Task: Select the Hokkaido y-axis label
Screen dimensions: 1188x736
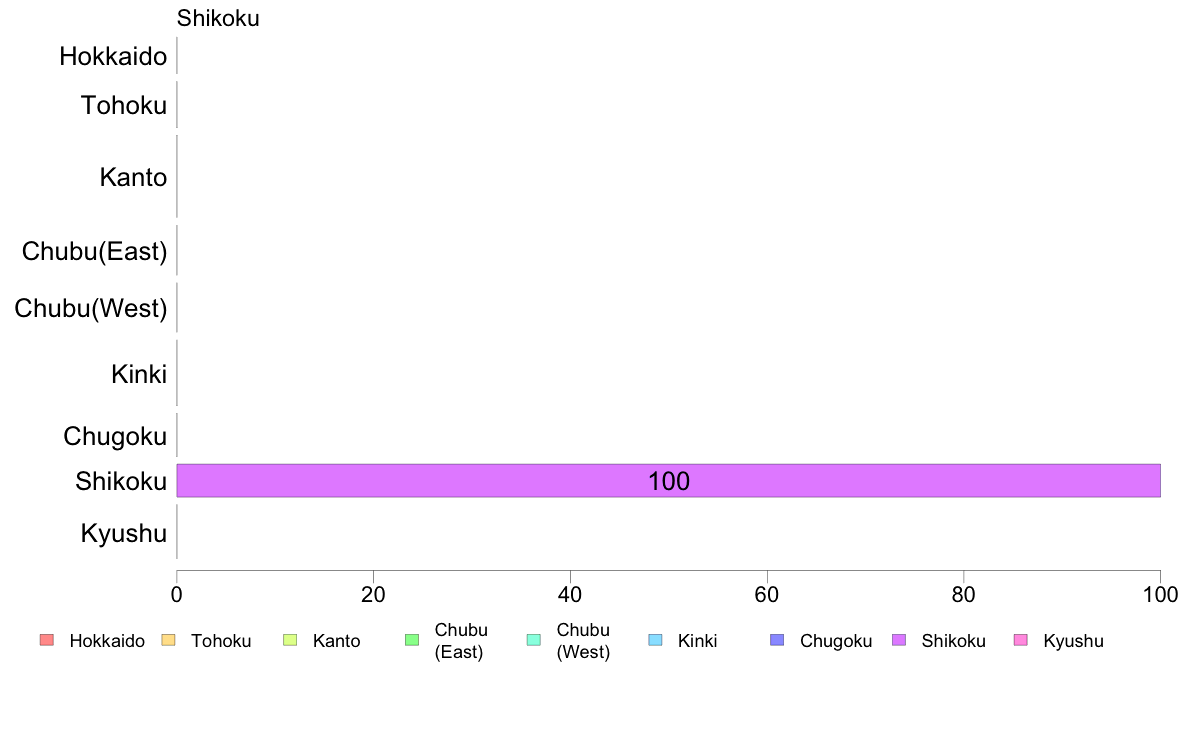Action: pyautogui.click(x=113, y=56)
